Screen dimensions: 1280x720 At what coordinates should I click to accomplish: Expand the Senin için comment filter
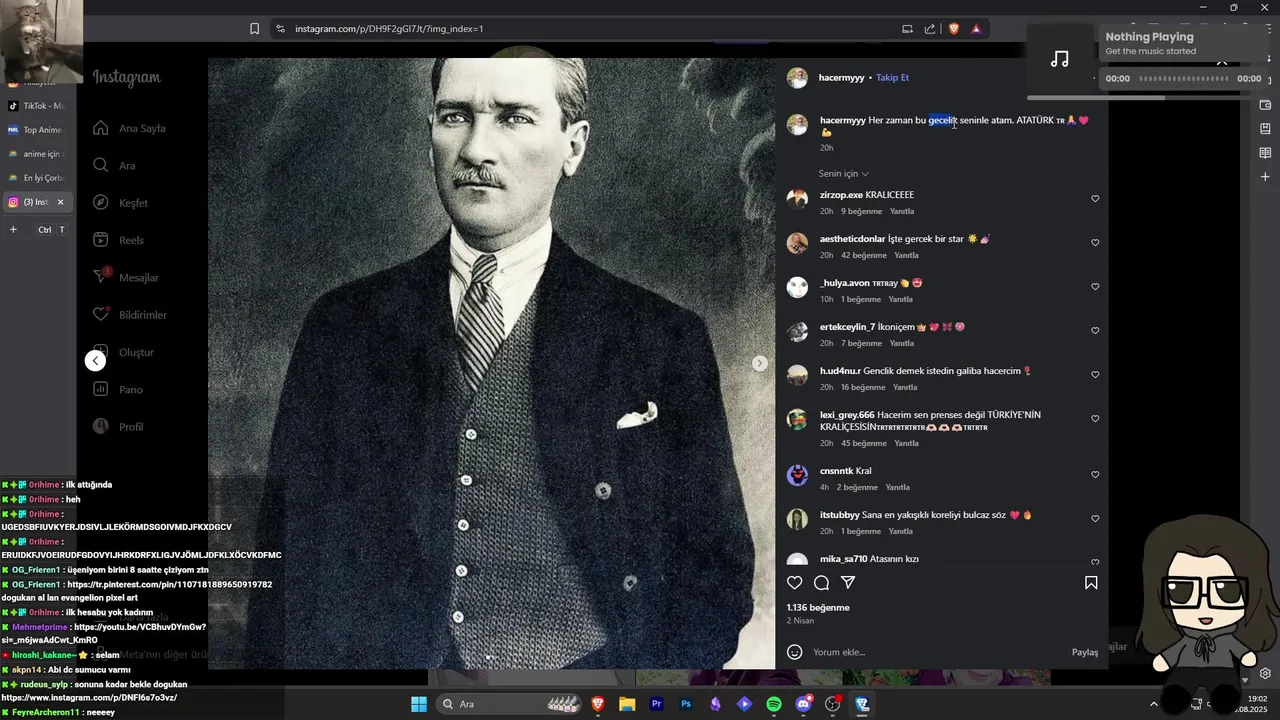843,174
